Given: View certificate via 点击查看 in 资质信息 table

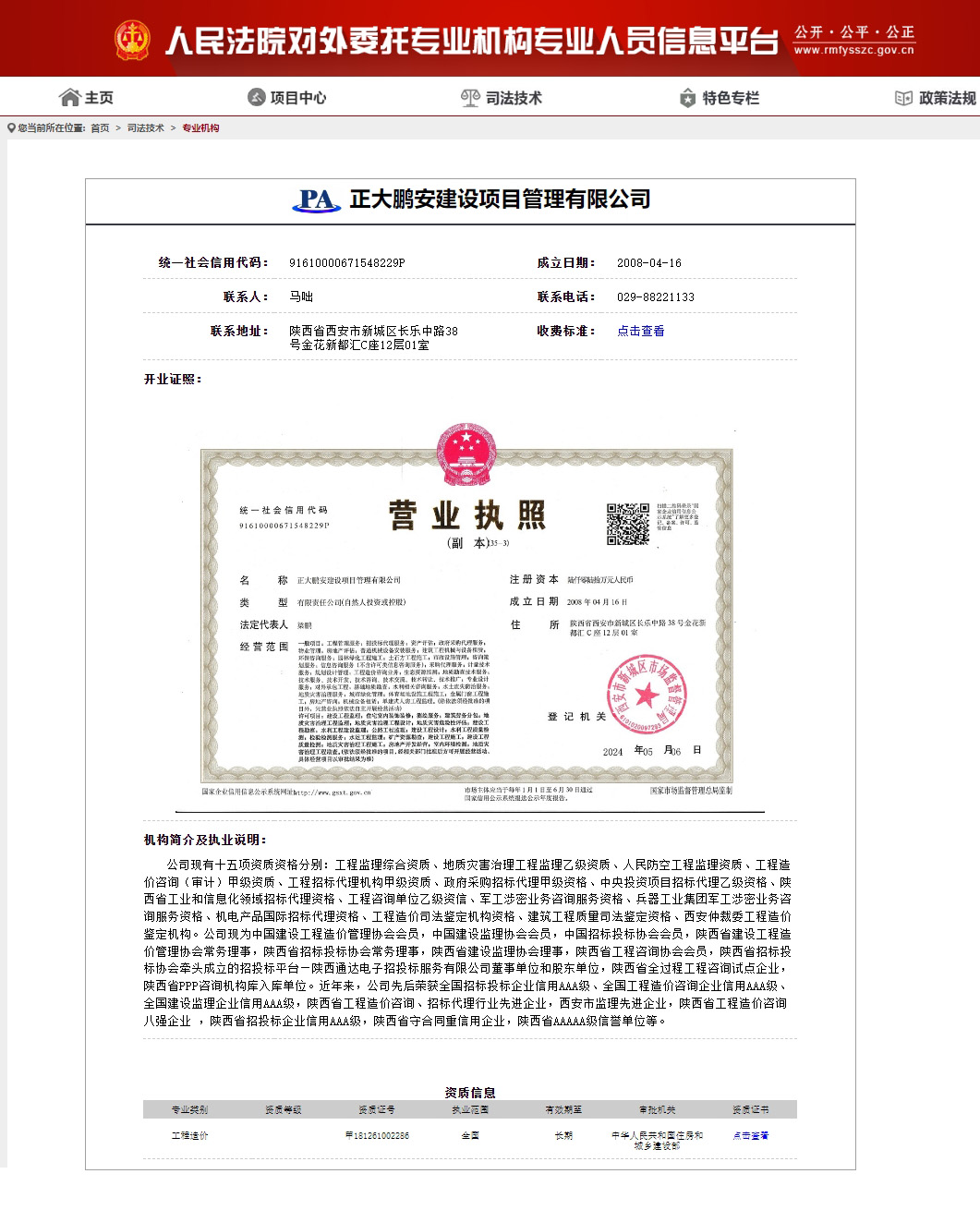Looking at the screenshot, I should (x=750, y=1135).
